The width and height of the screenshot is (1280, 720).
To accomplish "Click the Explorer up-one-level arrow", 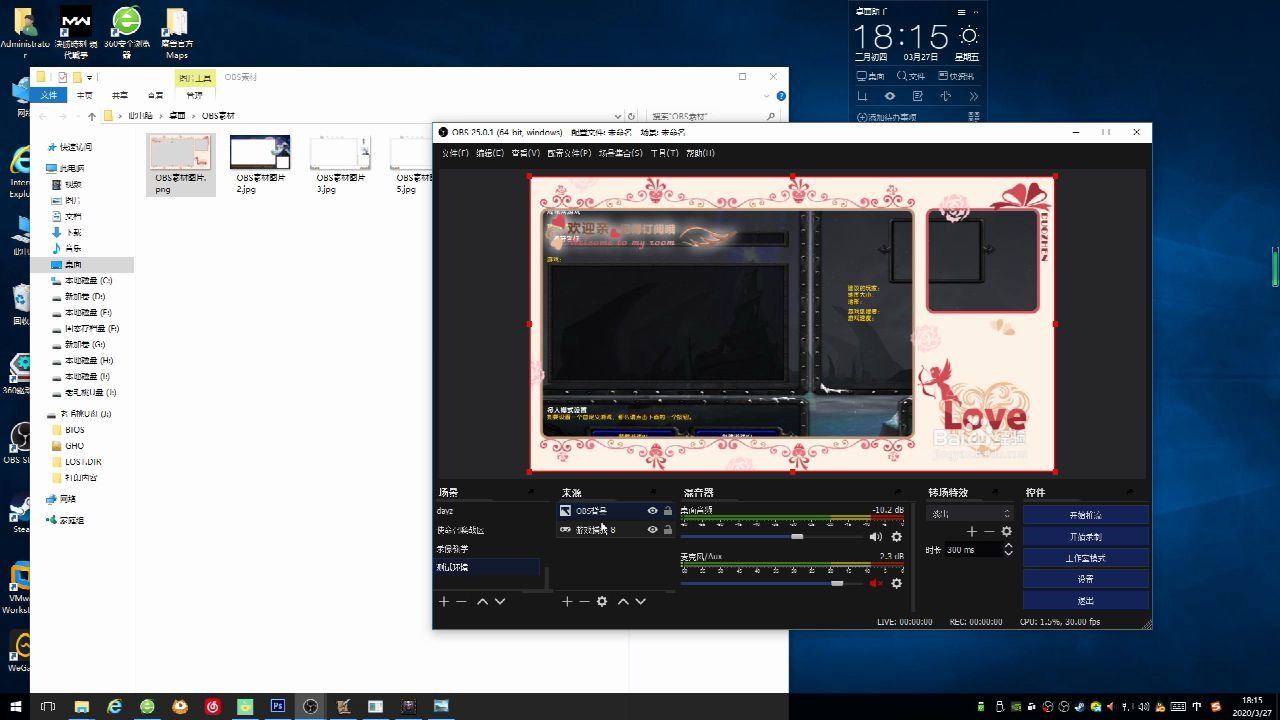I will 91,116.
